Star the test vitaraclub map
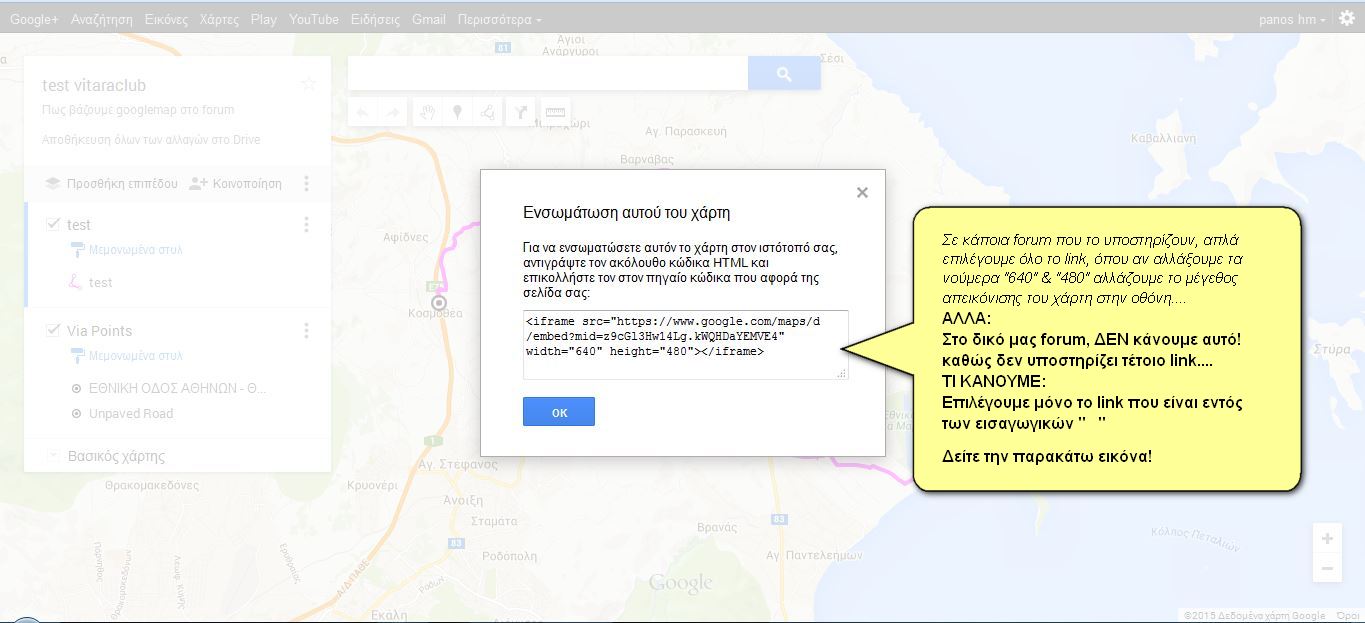Image resolution: width=1365 pixels, height=623 pixels. (x=308, y=84)
